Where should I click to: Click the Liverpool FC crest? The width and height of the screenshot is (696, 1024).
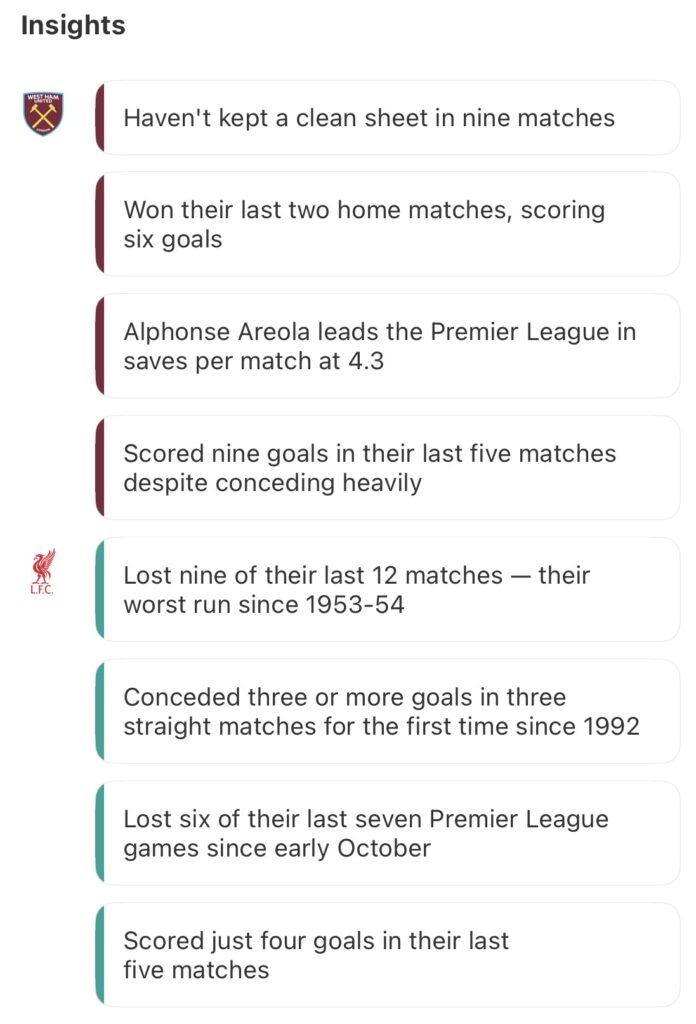point(43,571)
